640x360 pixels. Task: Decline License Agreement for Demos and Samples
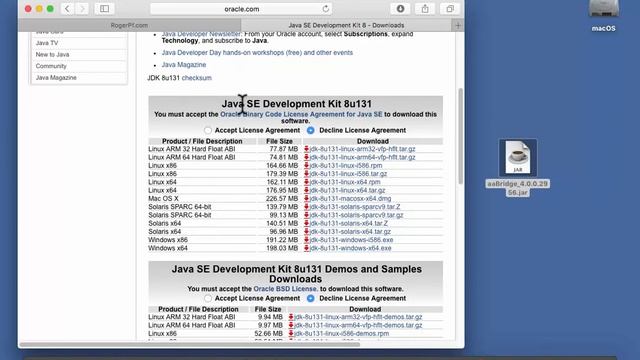(311, 298)
